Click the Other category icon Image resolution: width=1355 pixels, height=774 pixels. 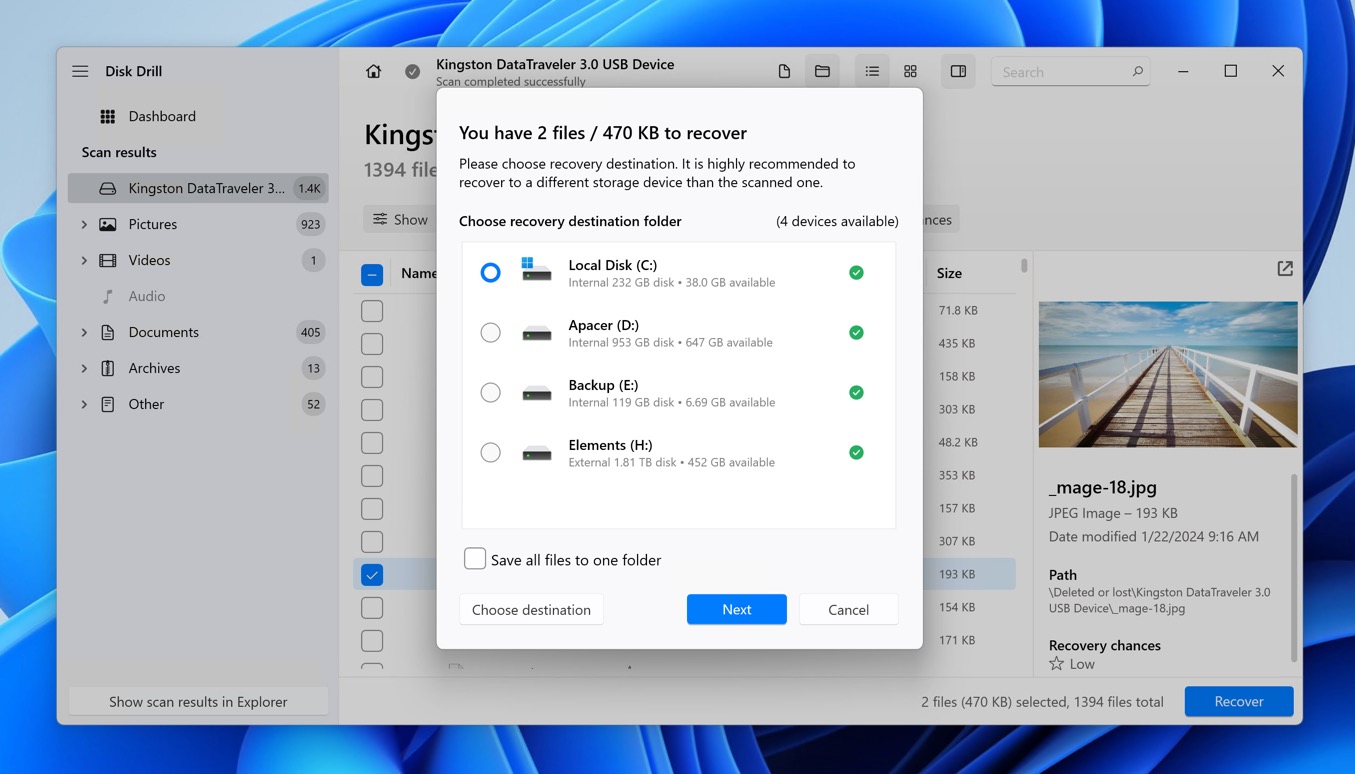click(x=107, y=404)
